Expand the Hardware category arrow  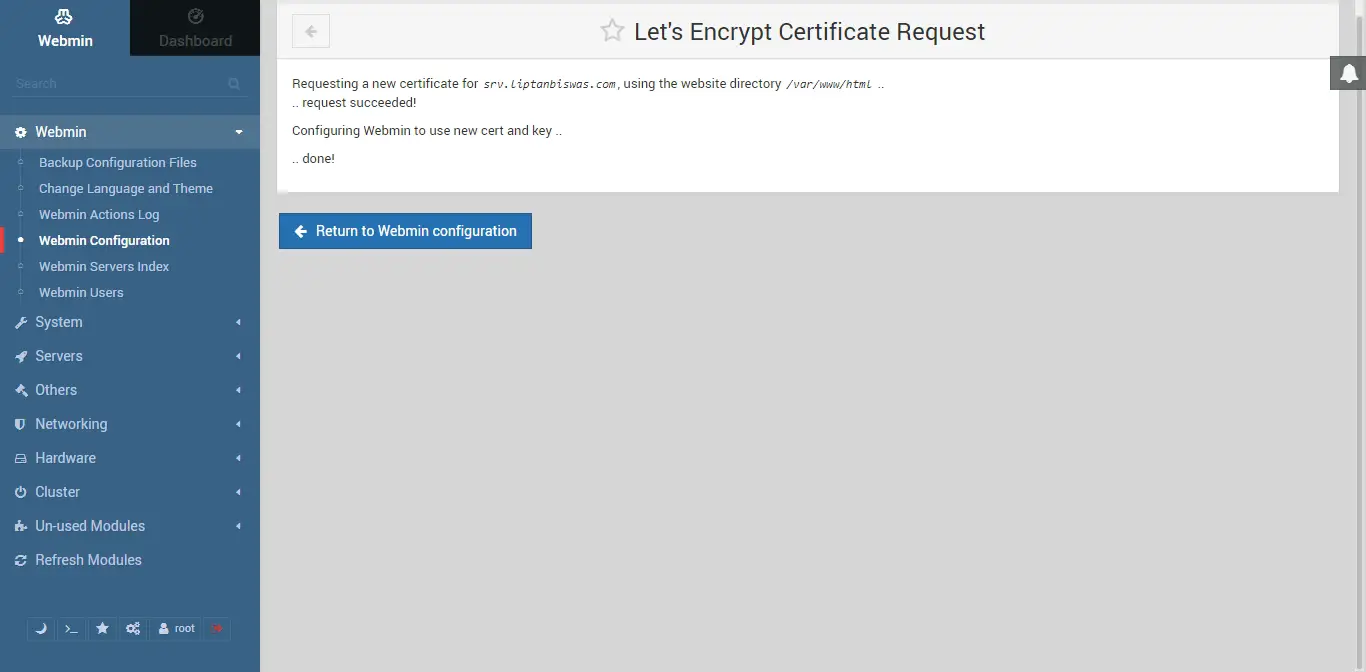(238, 458)
